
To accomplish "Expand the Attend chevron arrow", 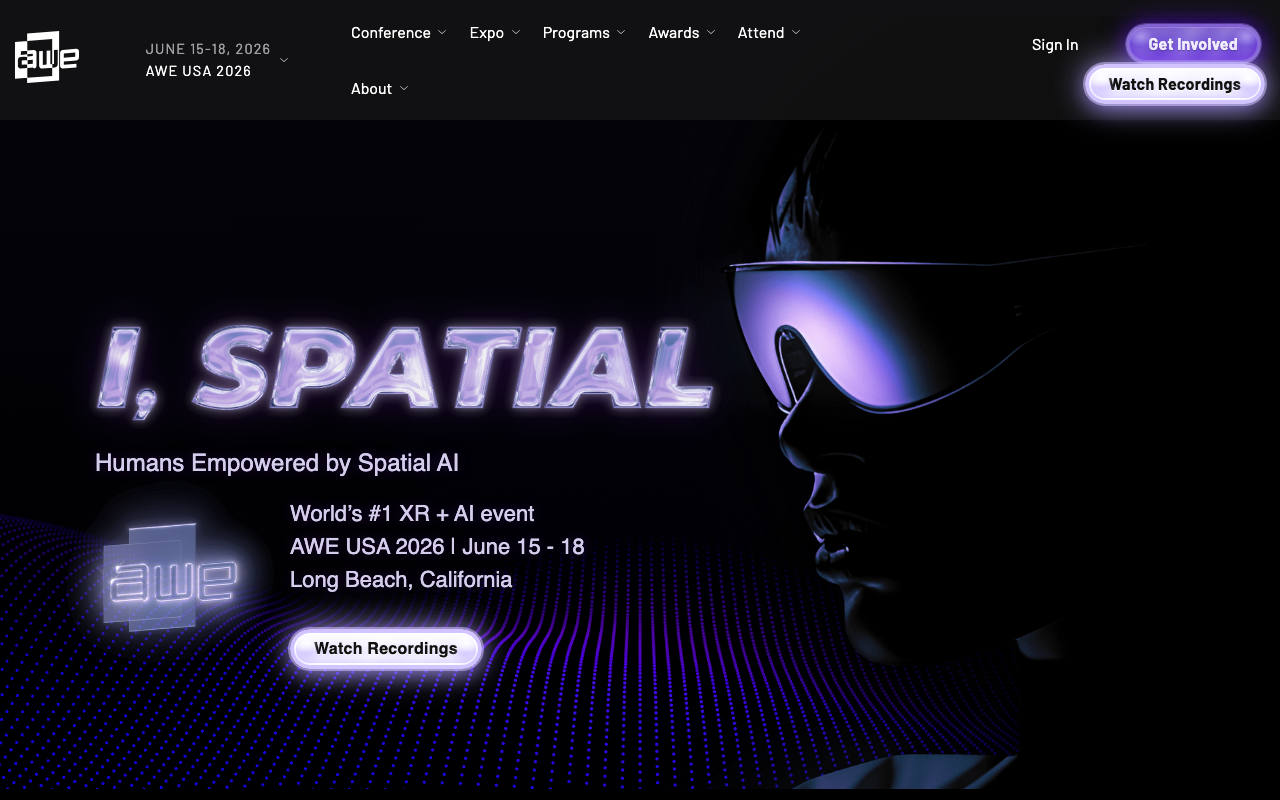I will point(796,33).
